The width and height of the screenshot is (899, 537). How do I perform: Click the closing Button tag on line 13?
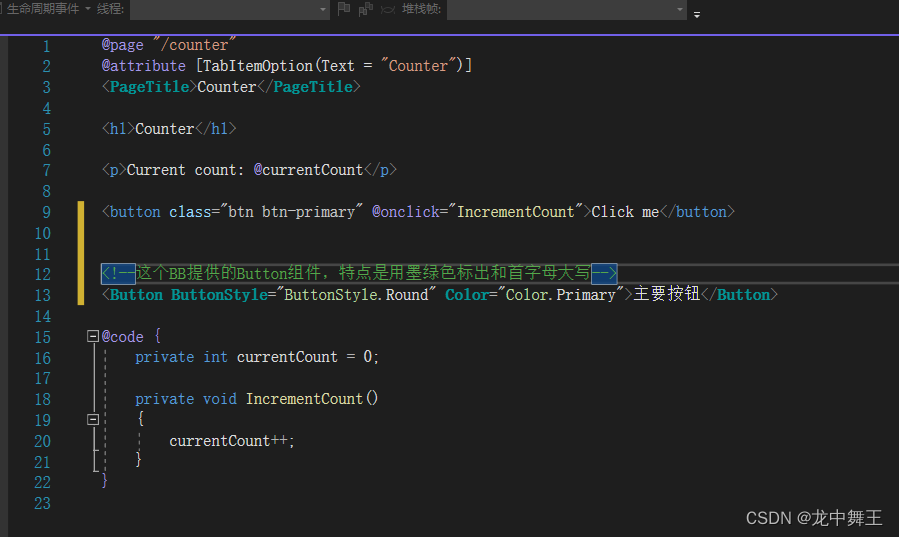[x=738, y=295]
